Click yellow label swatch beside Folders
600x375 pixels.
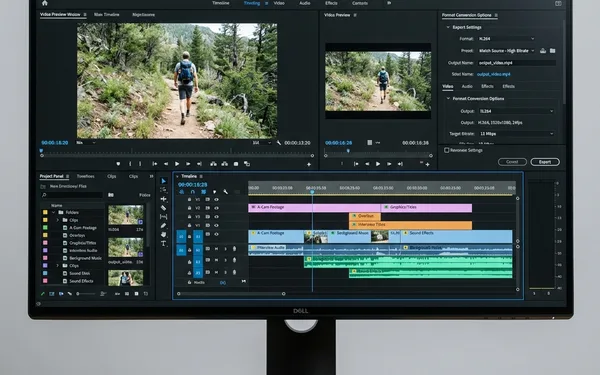[45, 212]
